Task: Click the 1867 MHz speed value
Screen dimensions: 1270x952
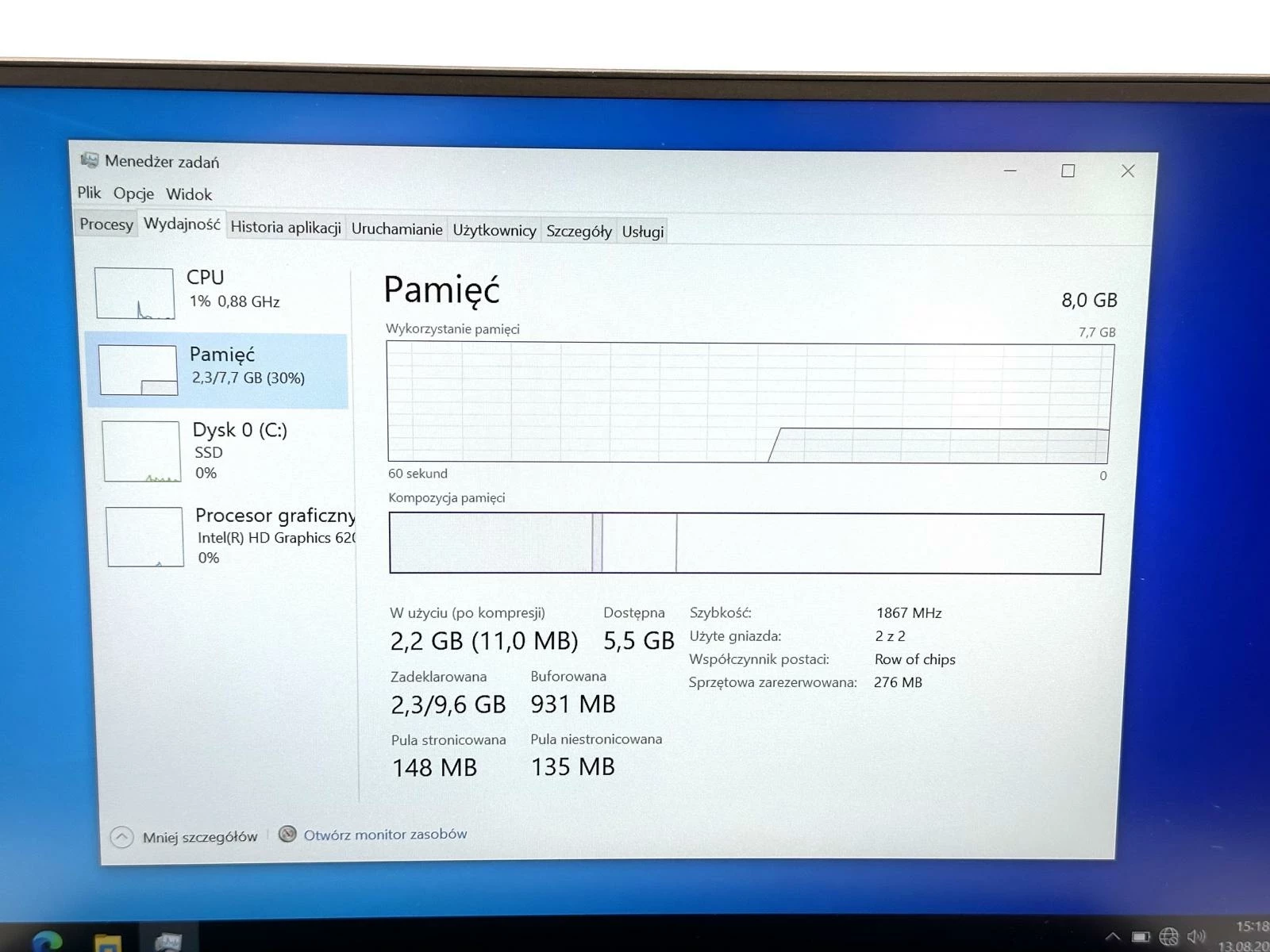Action: tap(909, 613)
